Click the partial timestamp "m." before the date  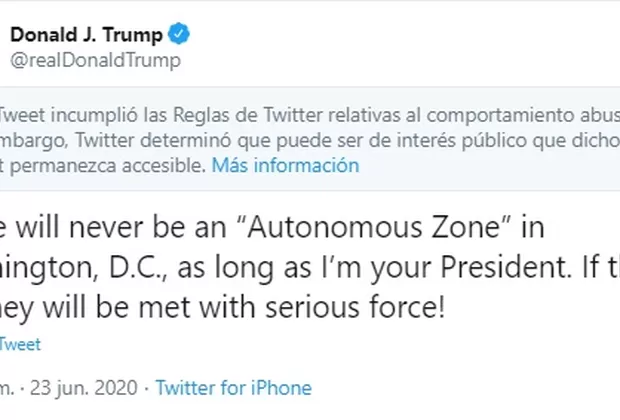pos(8,388)
